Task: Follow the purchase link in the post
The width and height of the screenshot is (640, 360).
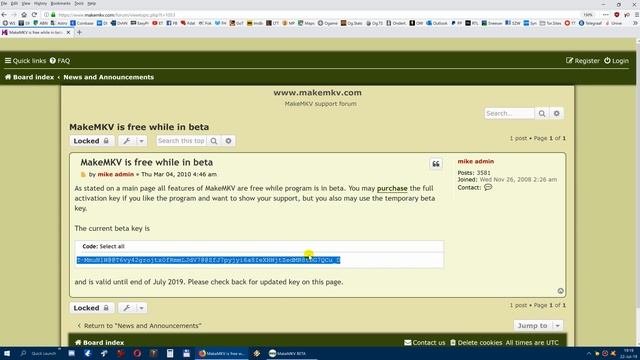Action: pos(392,188)
